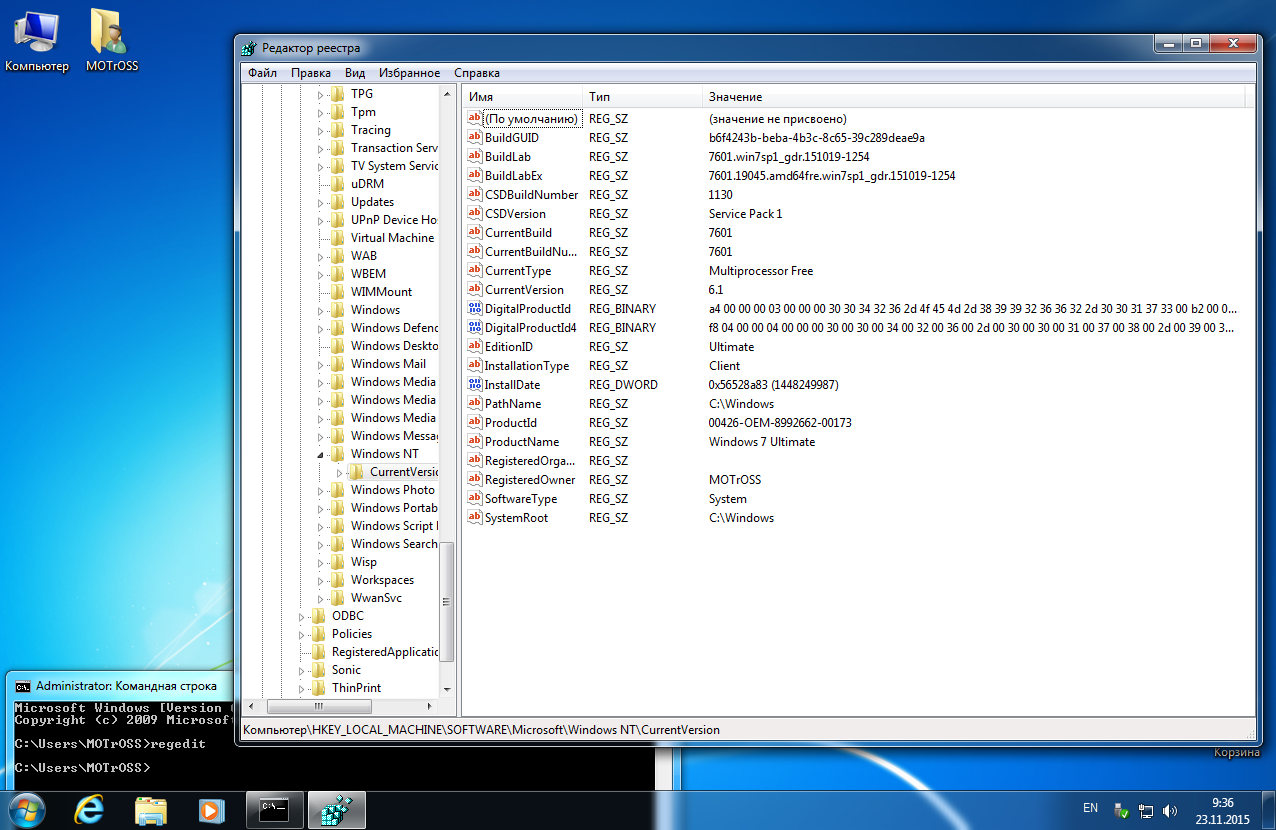Select the Windows Photo key in the tree
The width and height of the screenshot is (1276, 830).
(x=393, y=490)
